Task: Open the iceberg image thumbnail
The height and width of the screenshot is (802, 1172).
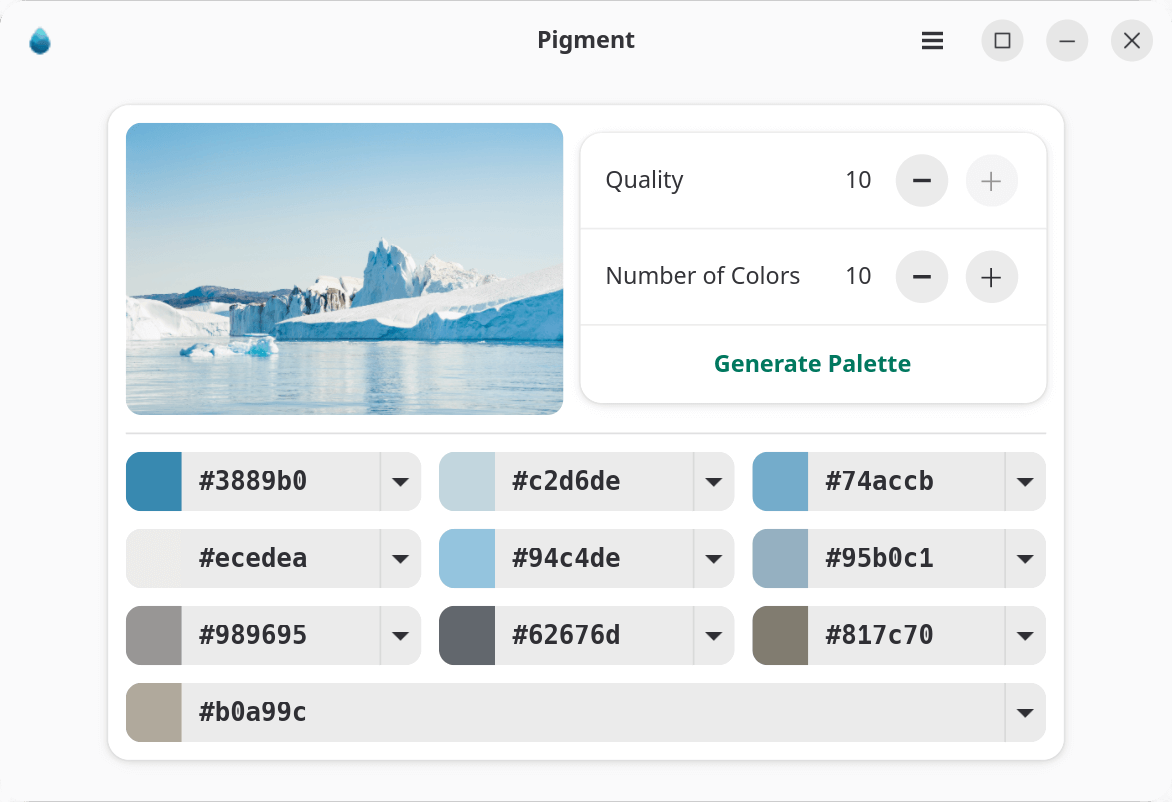Action: (345, 268)
